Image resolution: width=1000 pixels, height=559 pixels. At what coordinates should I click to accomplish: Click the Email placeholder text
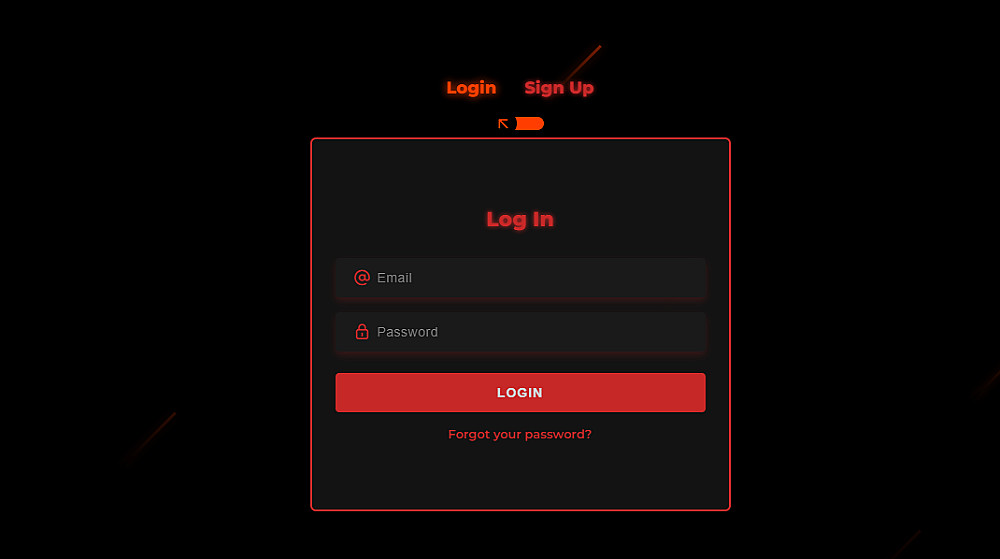click(x=394, y=278)
